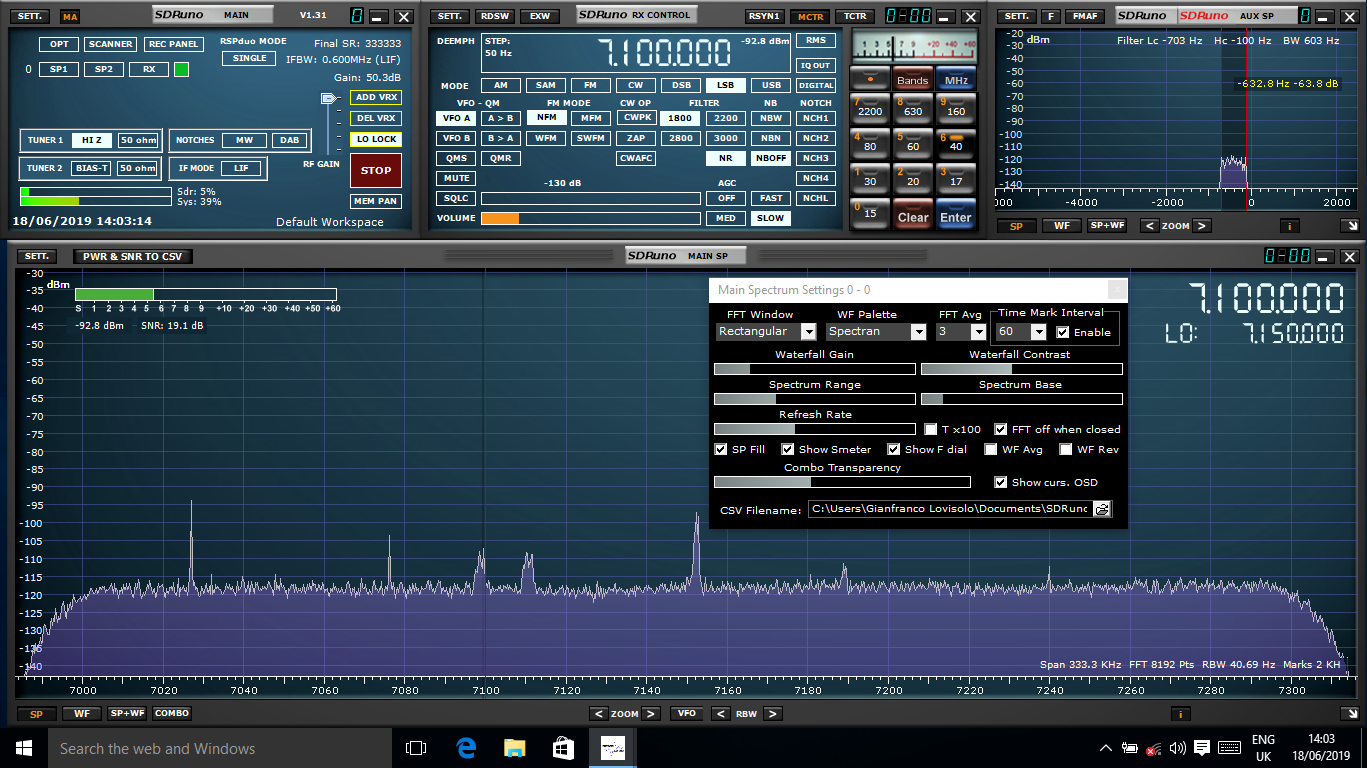This screenshot has width=1367, height=768.
Task: Select the USB mode
Action: (771, 85)
